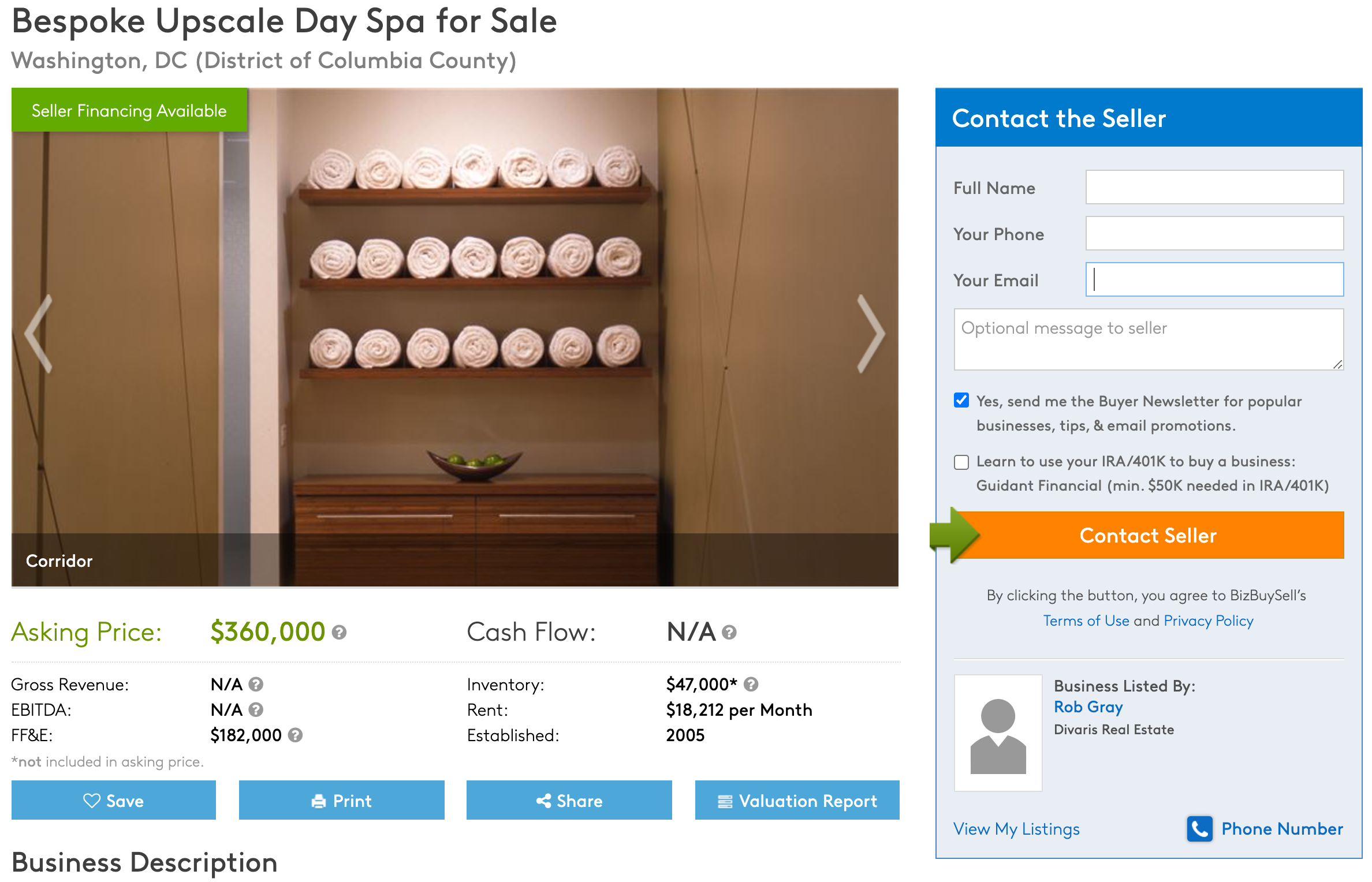Save this listing with the heart button

coord(114,801)
